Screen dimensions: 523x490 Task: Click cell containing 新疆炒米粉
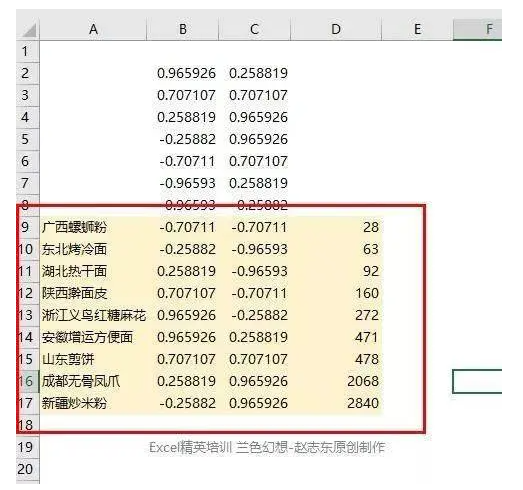(x=93, y=404)
